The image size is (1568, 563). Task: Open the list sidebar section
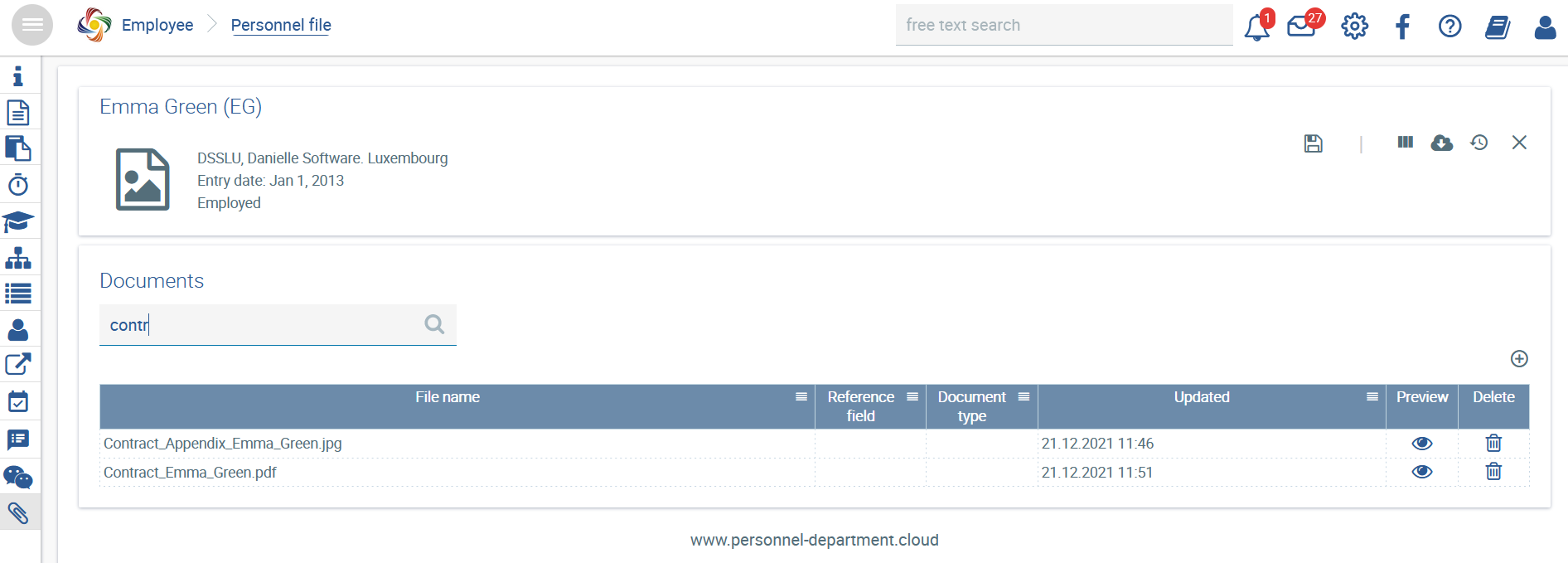[x=17, y=294]
